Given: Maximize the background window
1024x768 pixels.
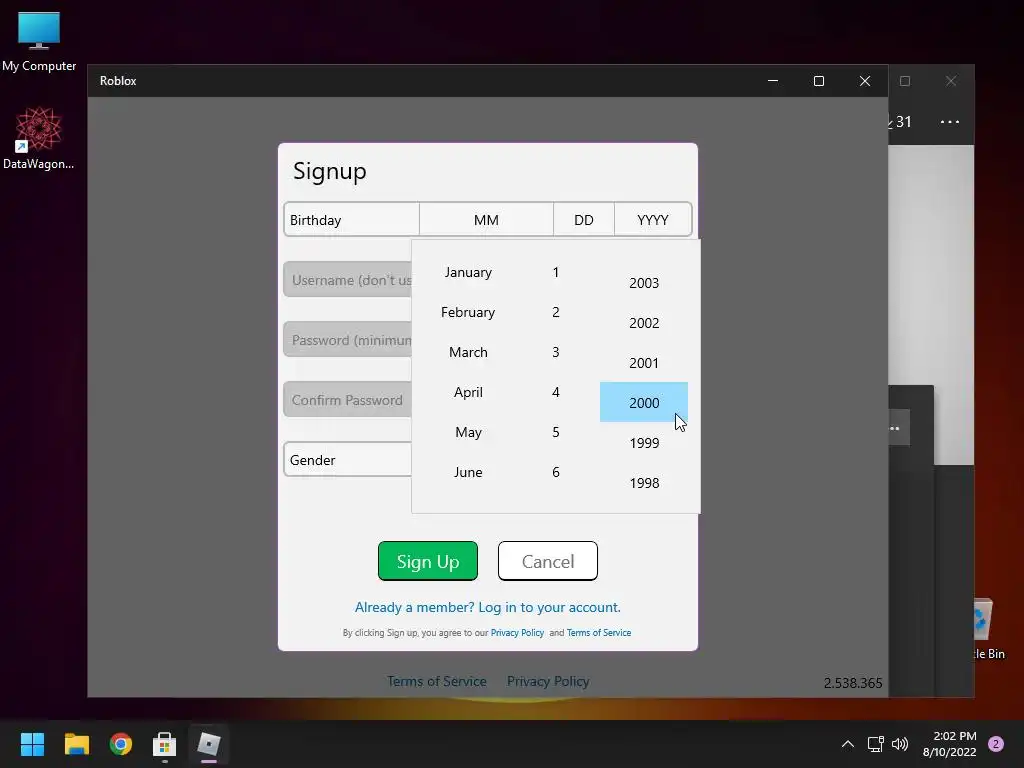Looking at the screenshot, I should click(x=904, y=81).
